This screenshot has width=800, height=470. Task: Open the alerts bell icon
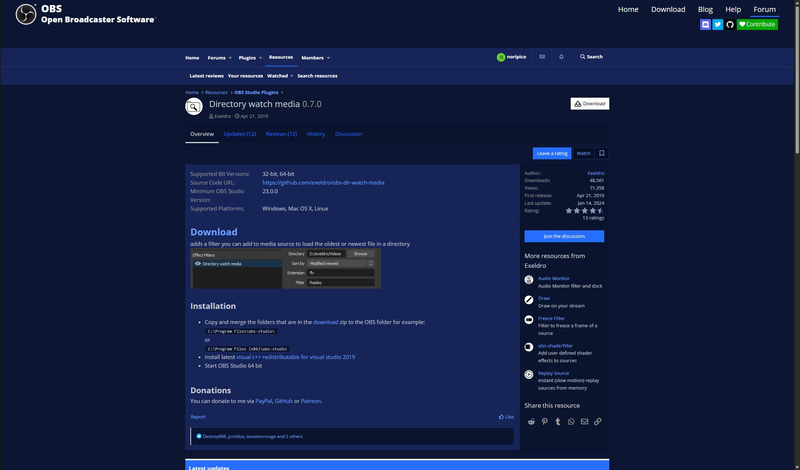click(561, 57)
